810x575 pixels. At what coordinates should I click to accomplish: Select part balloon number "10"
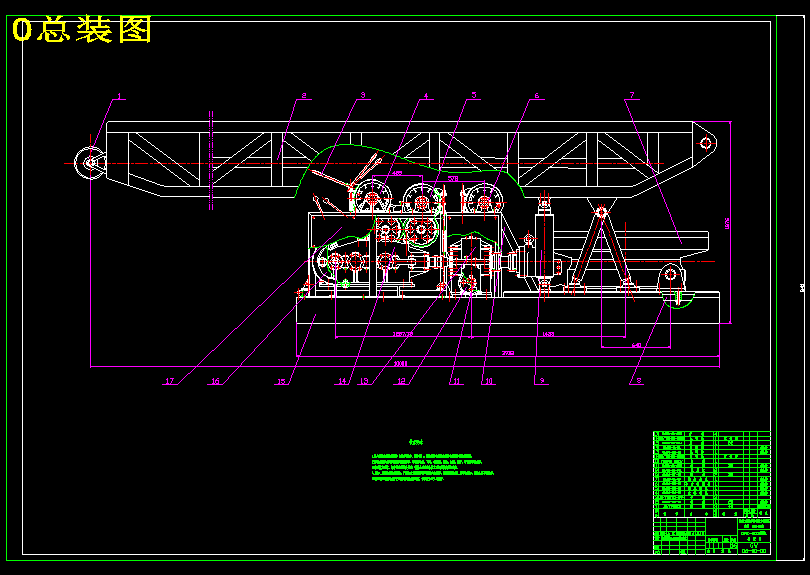[x=489, y=381]
